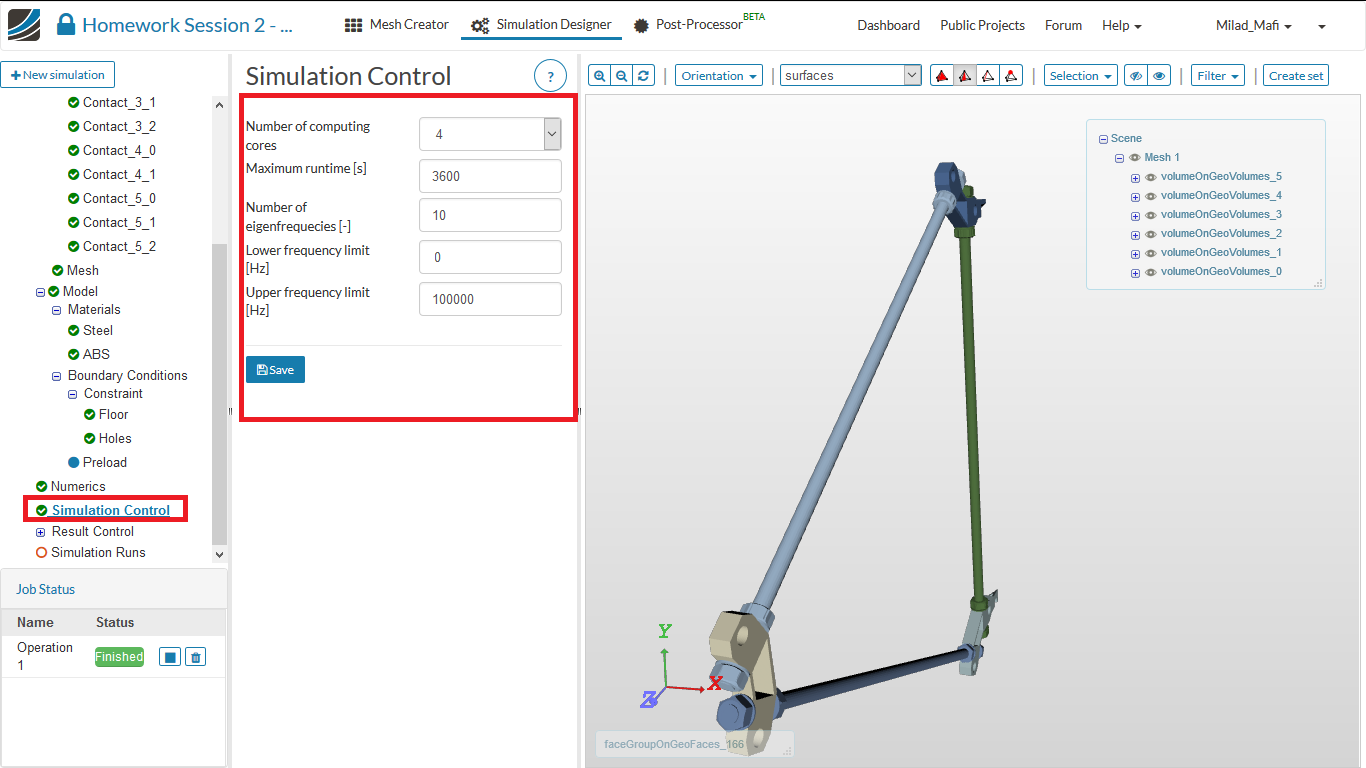
Task: Collapse the Mesh 1 tree node
Action: tap(1119, 159)
